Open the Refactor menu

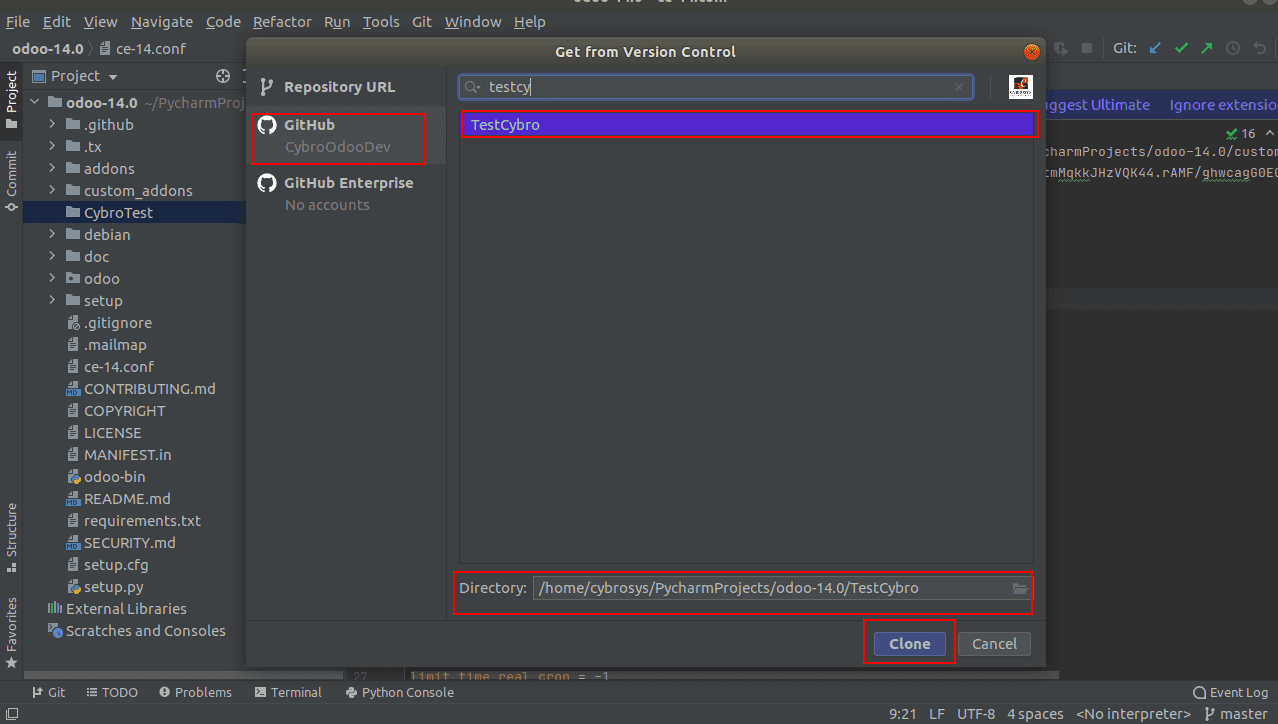click(282, 21)
